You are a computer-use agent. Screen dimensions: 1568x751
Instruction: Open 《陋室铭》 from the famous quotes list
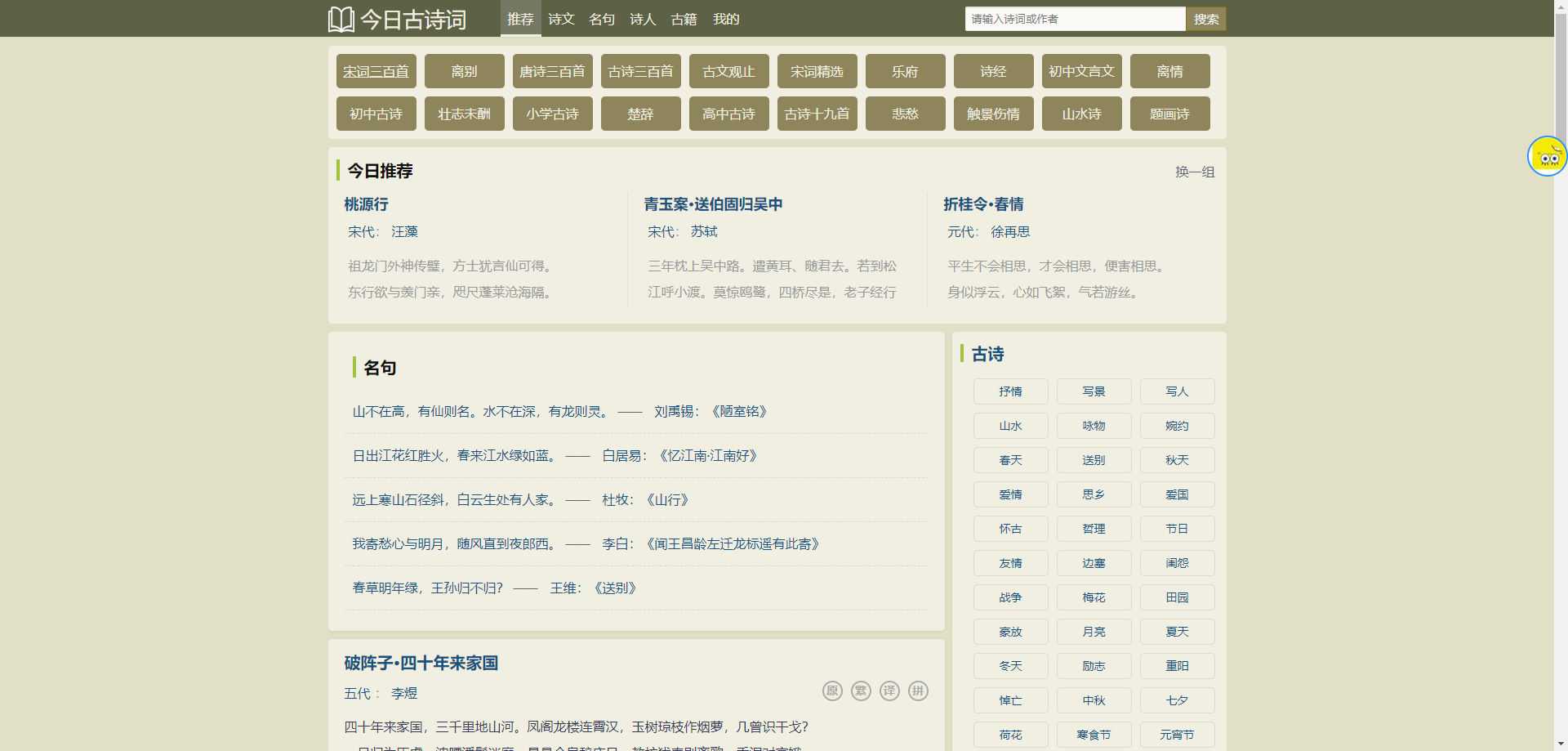click(740, 412)
